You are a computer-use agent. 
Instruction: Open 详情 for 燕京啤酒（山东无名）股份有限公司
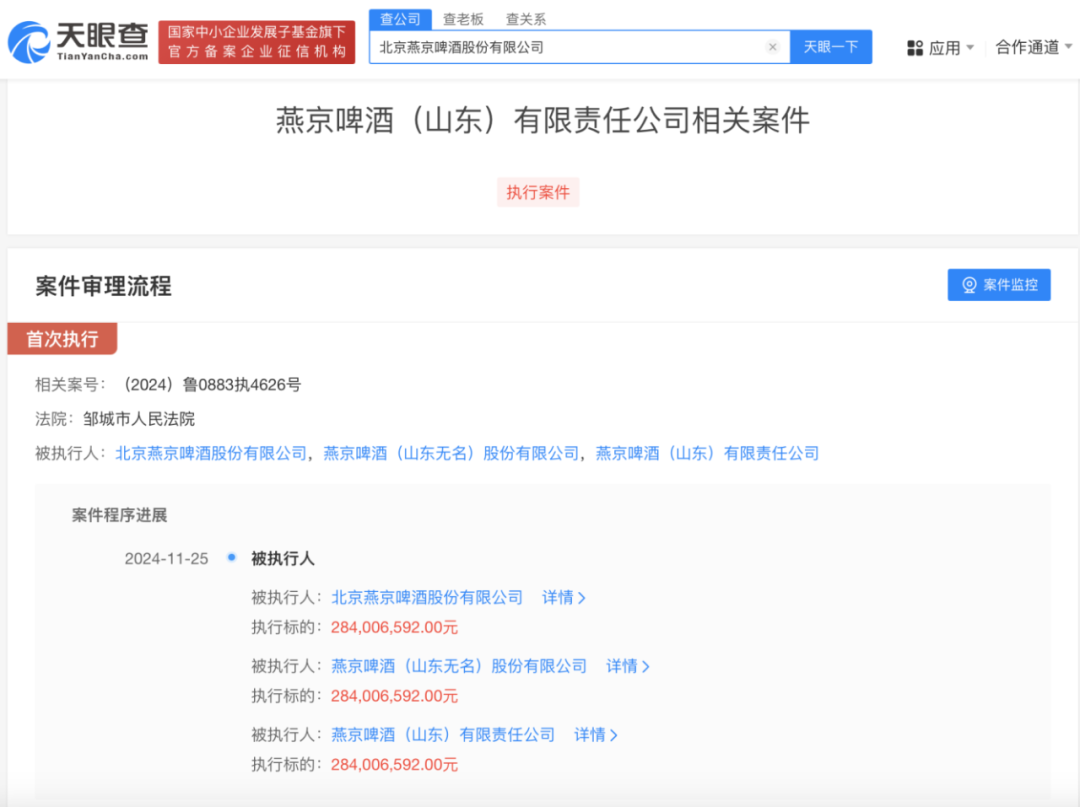click(x=627, y=666)
